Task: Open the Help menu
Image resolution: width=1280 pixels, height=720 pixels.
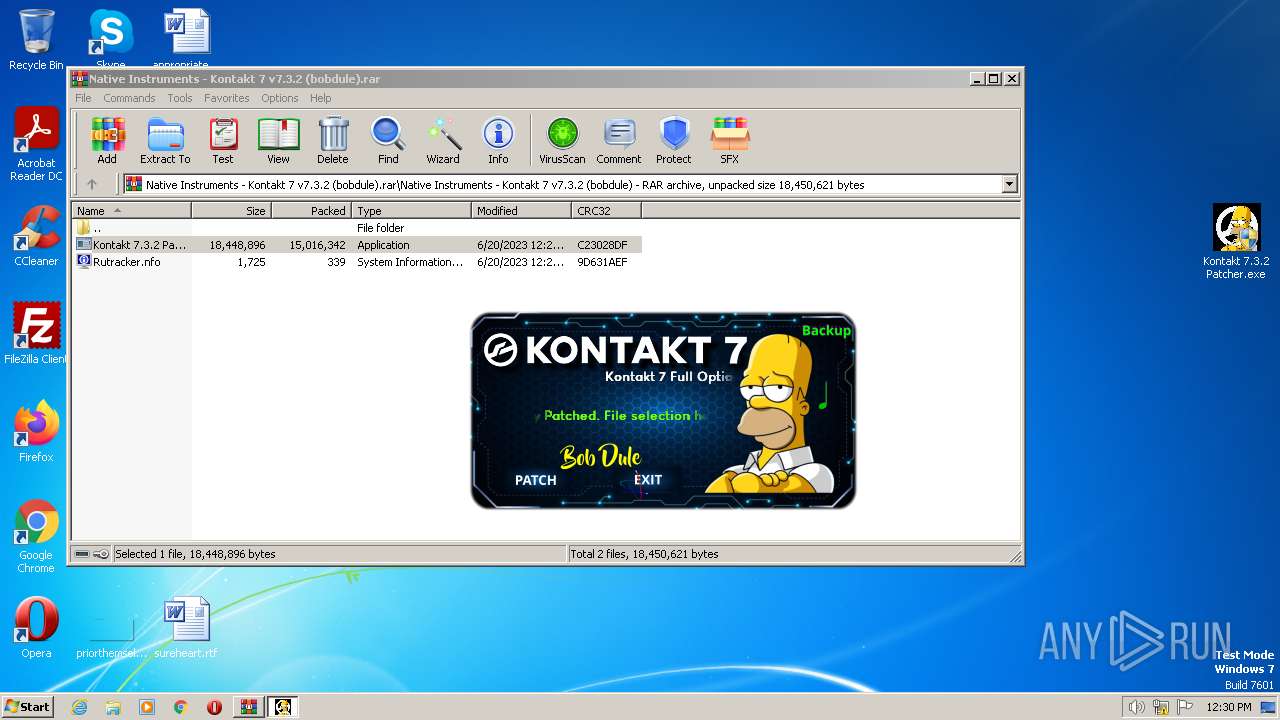Action: tap(320, 98)
